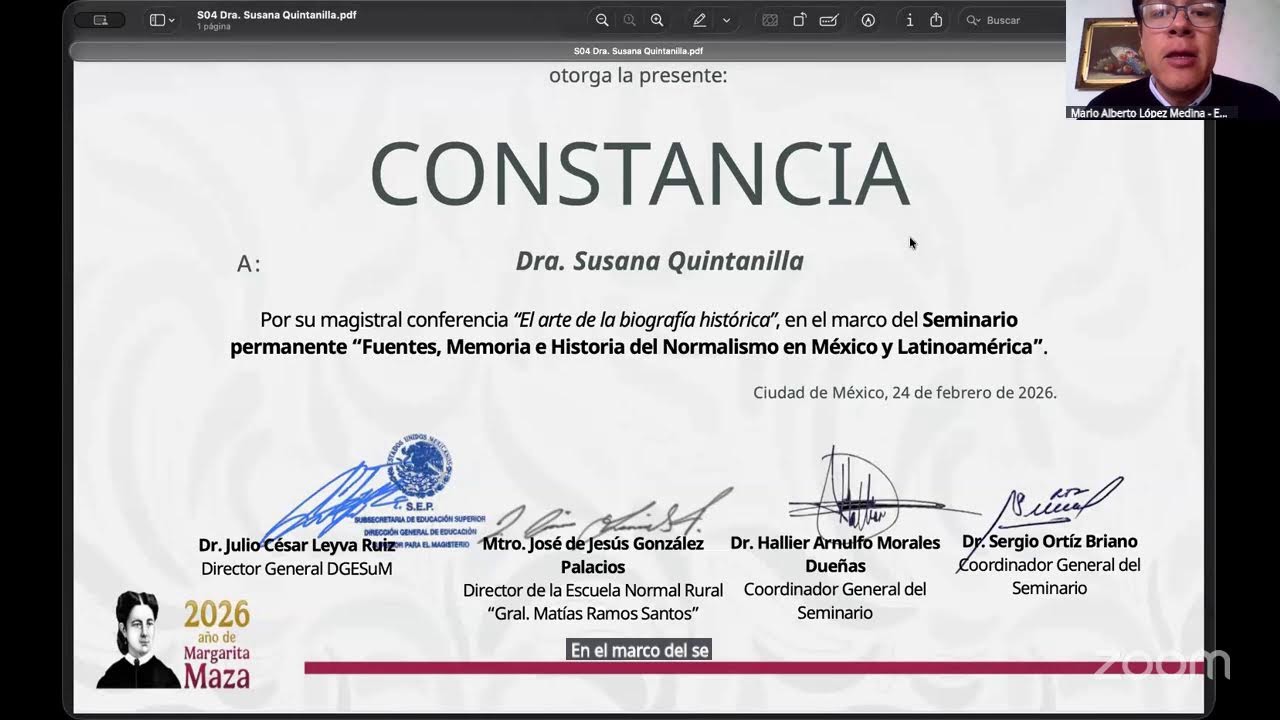This screenshot has height=720, width=1280.
Task: Click the rectangular selection icon
Action: tap(770, 20)
